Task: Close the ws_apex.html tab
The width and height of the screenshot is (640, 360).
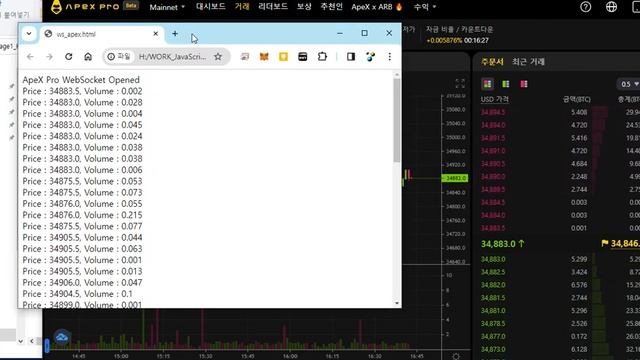Action: coord(156,34)
